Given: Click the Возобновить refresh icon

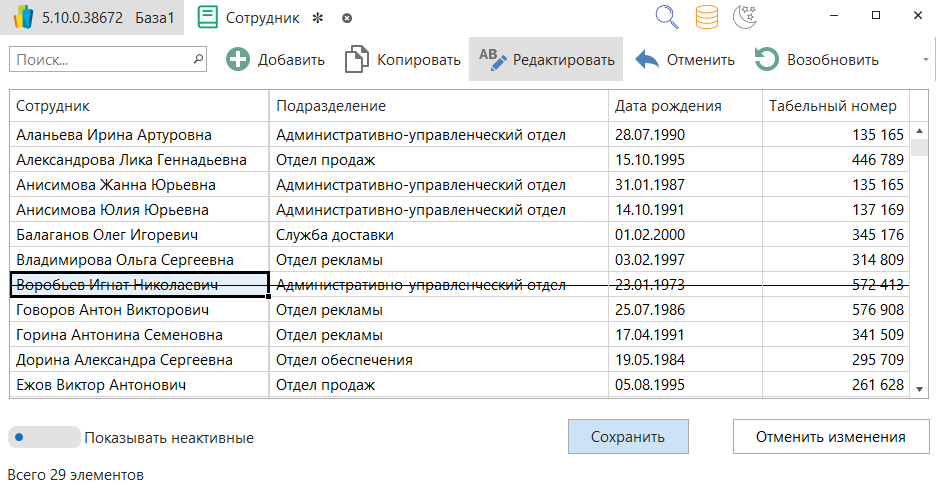Looking at the screenshot, I should pos(767,60).
